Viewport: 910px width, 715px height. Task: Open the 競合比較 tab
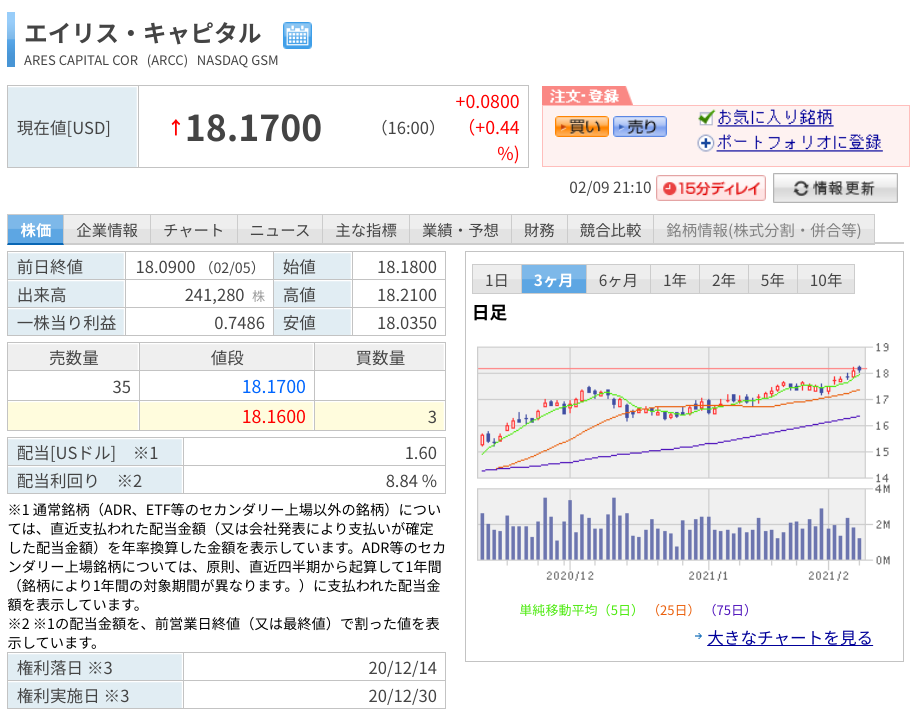coord(611,230)
